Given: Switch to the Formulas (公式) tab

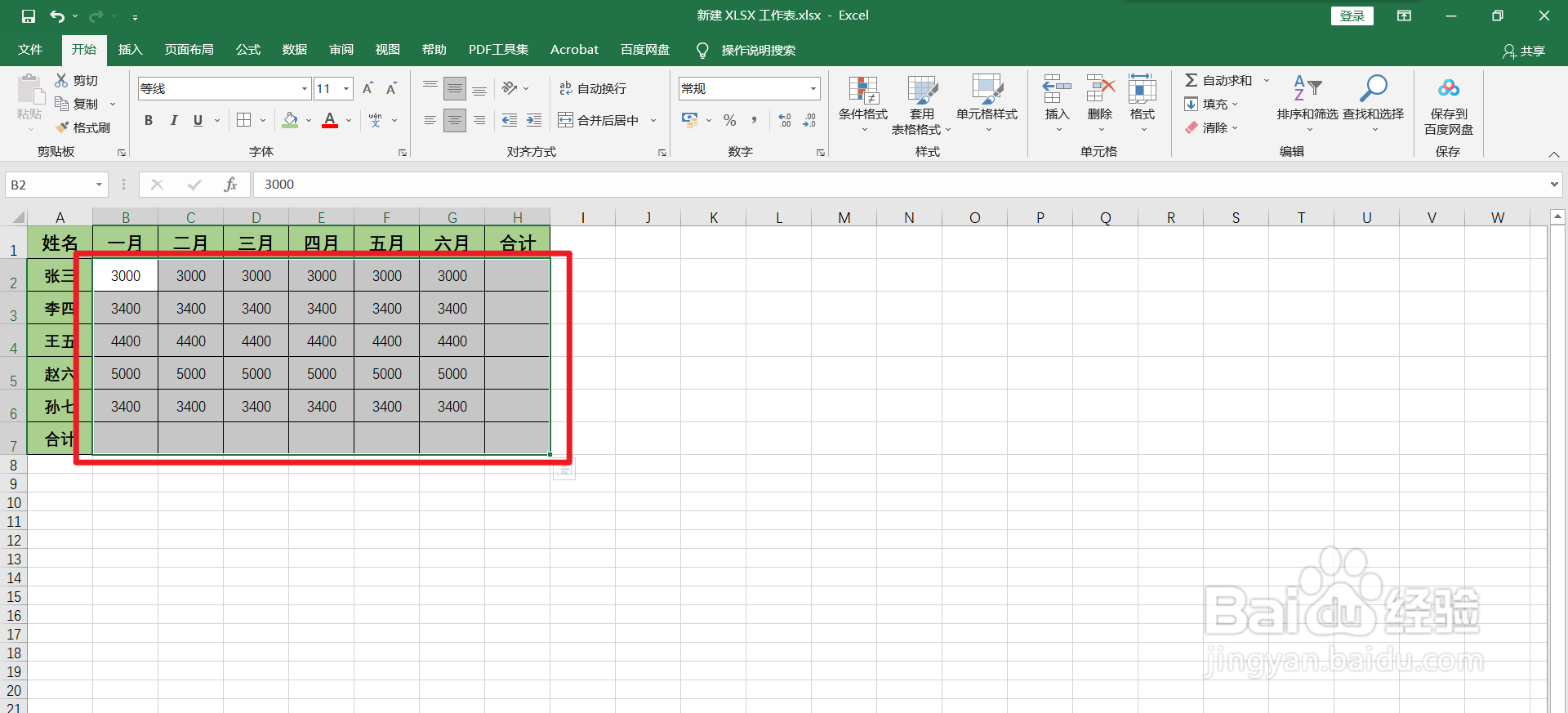Looking at the screenshot, I should point(248,50).
